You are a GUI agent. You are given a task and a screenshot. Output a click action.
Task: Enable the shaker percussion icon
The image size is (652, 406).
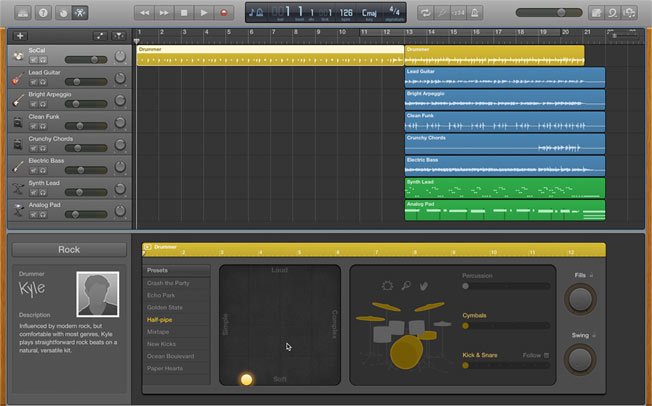pos(406,286)
